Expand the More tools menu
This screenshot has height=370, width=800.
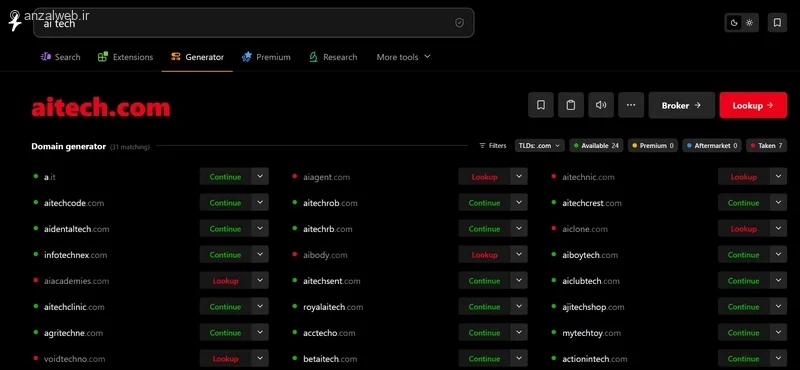[404, 57]
